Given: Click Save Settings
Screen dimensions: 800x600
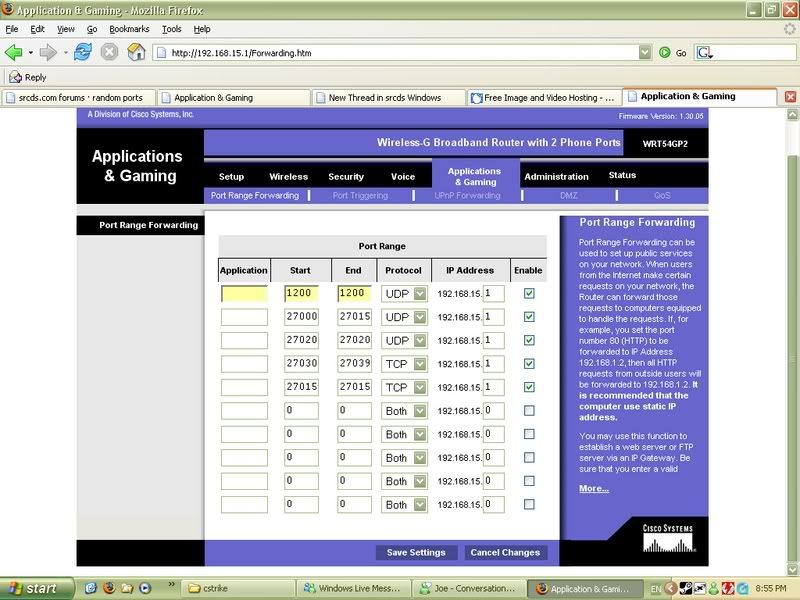Looking at the screenshot, I should tap(416, 553).
